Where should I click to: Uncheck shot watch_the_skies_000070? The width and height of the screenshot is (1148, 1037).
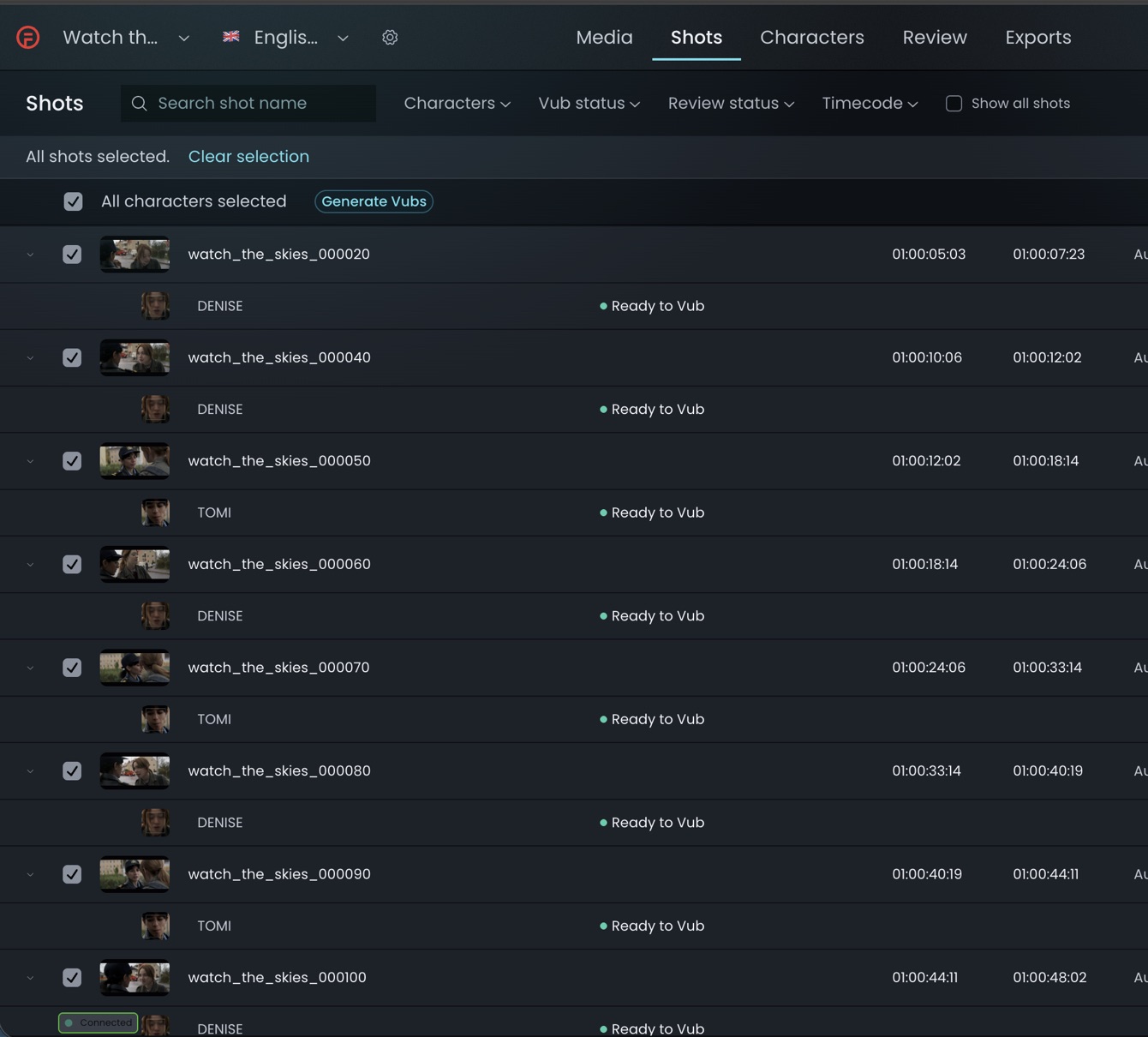tap(72, 668)
